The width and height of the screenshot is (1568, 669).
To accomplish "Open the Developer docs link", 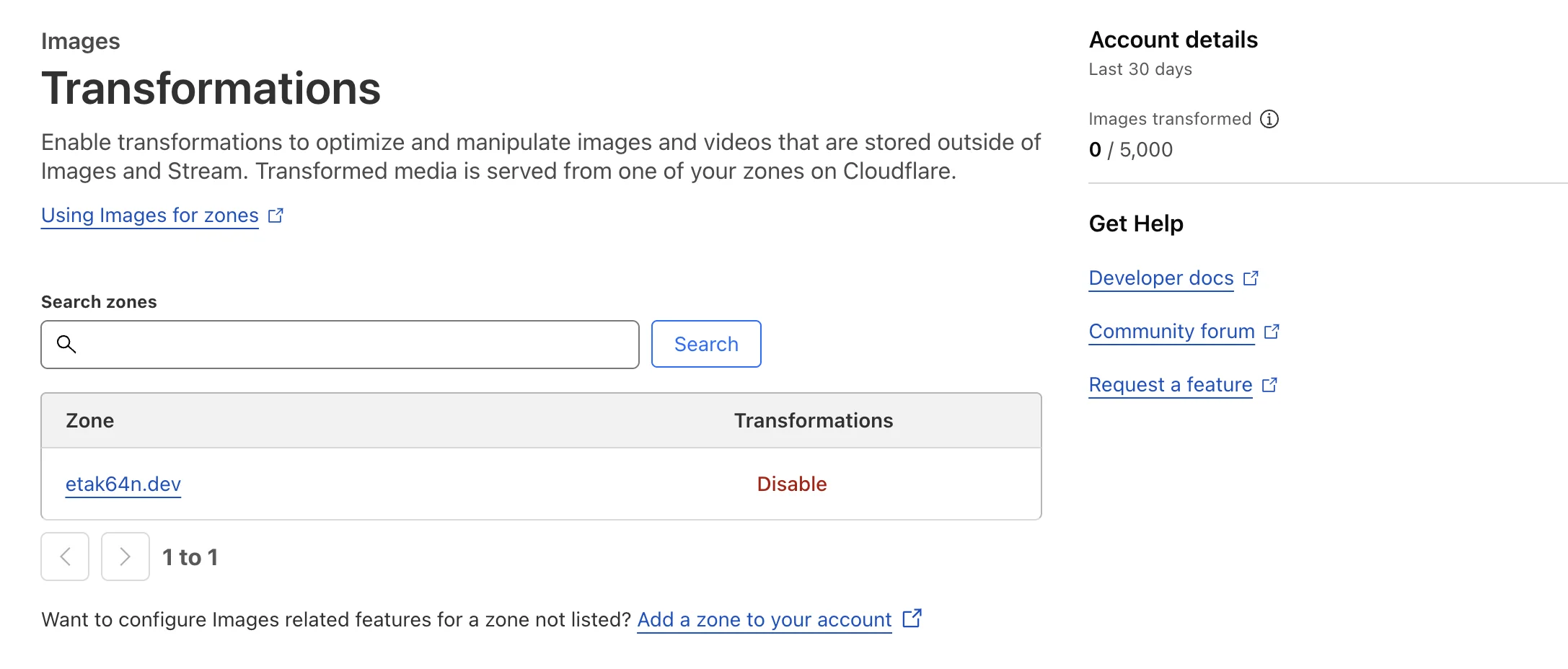I will coord(1160,278).
